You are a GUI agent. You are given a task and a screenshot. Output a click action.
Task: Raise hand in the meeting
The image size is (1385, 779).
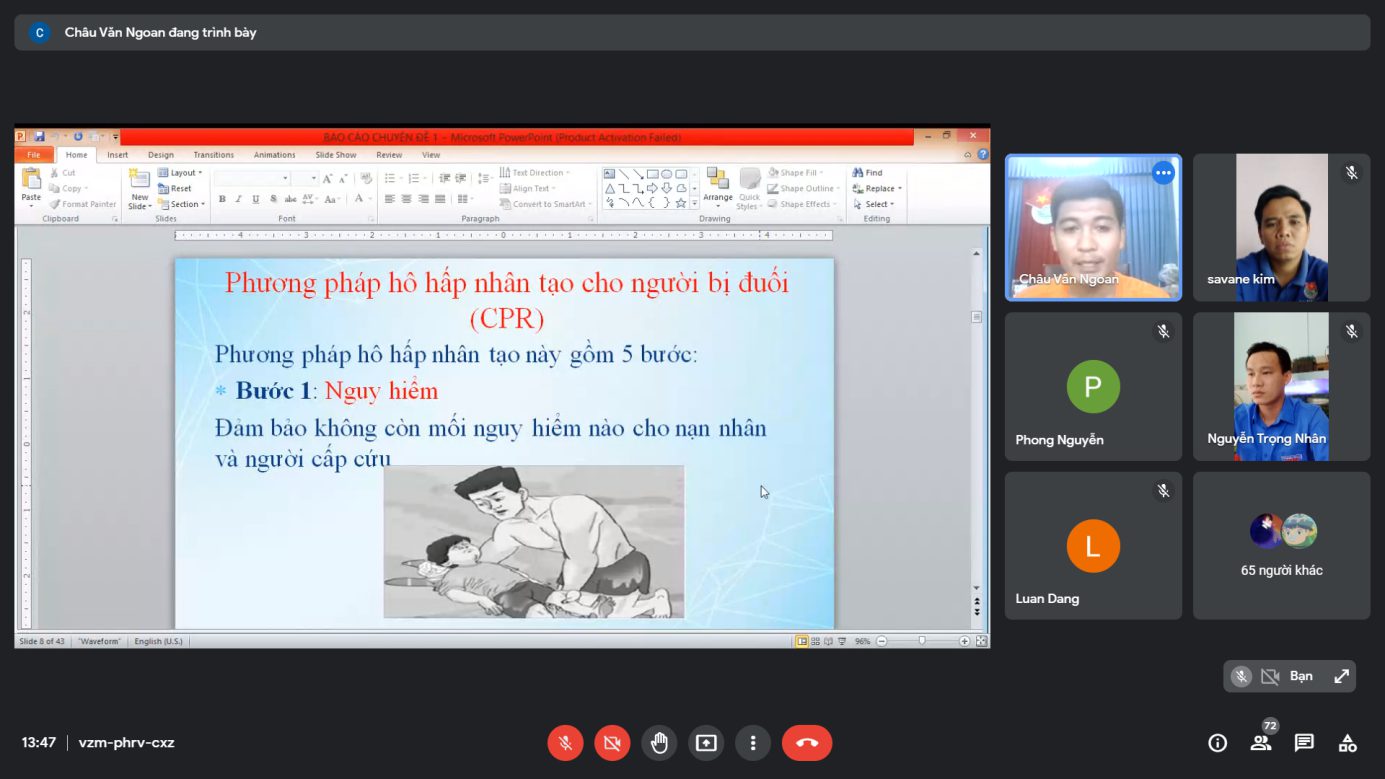[659, 743]
